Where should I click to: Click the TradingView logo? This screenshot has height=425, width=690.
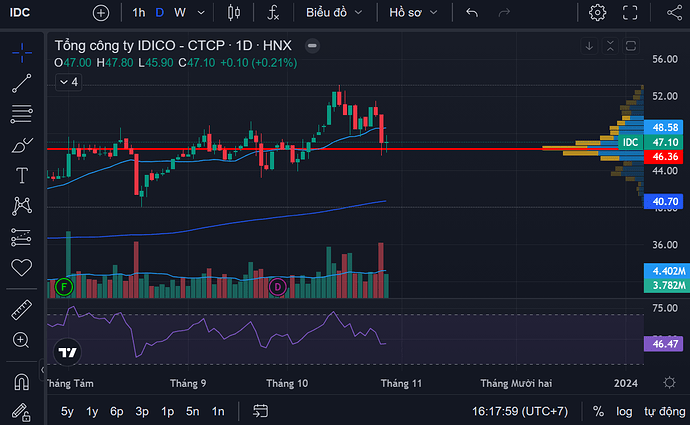point(67,352)
